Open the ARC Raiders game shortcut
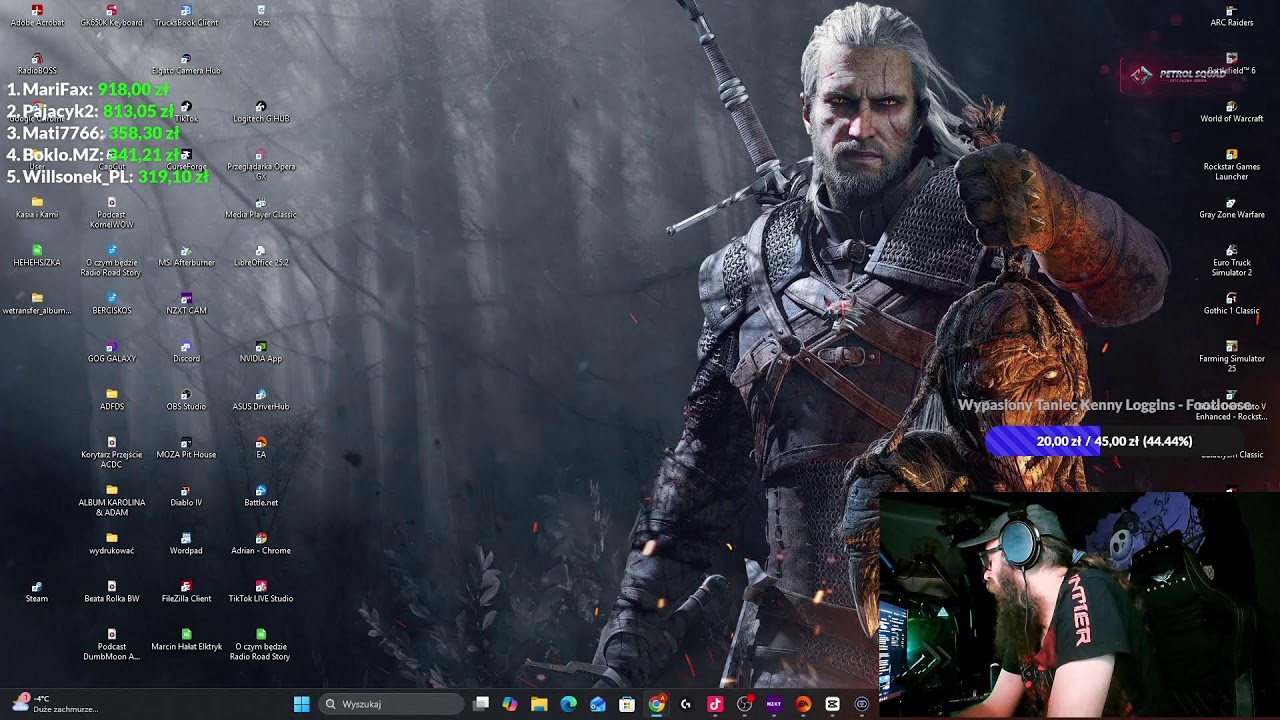Screen dimensions: 1280x720 1232,15
